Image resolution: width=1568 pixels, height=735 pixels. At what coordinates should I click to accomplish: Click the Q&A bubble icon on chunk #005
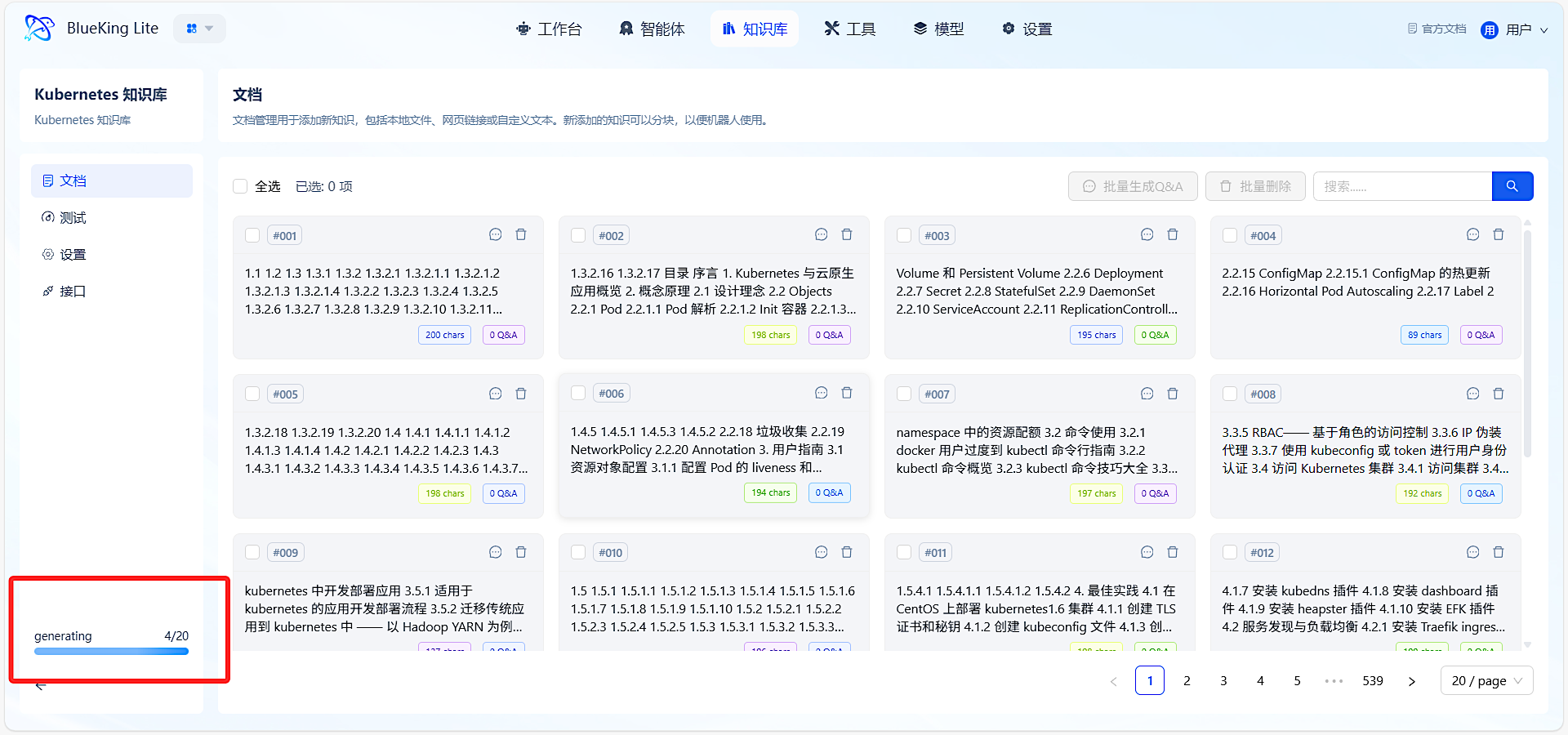tap(495, 394)
